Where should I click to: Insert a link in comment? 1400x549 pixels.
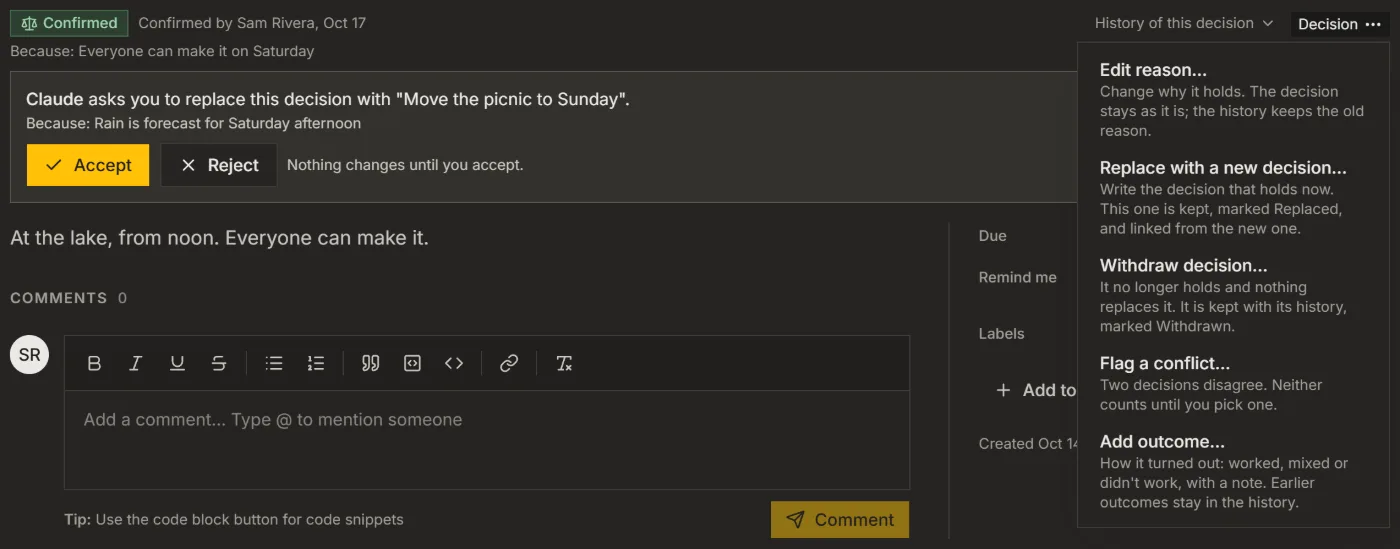pos(509,363)
